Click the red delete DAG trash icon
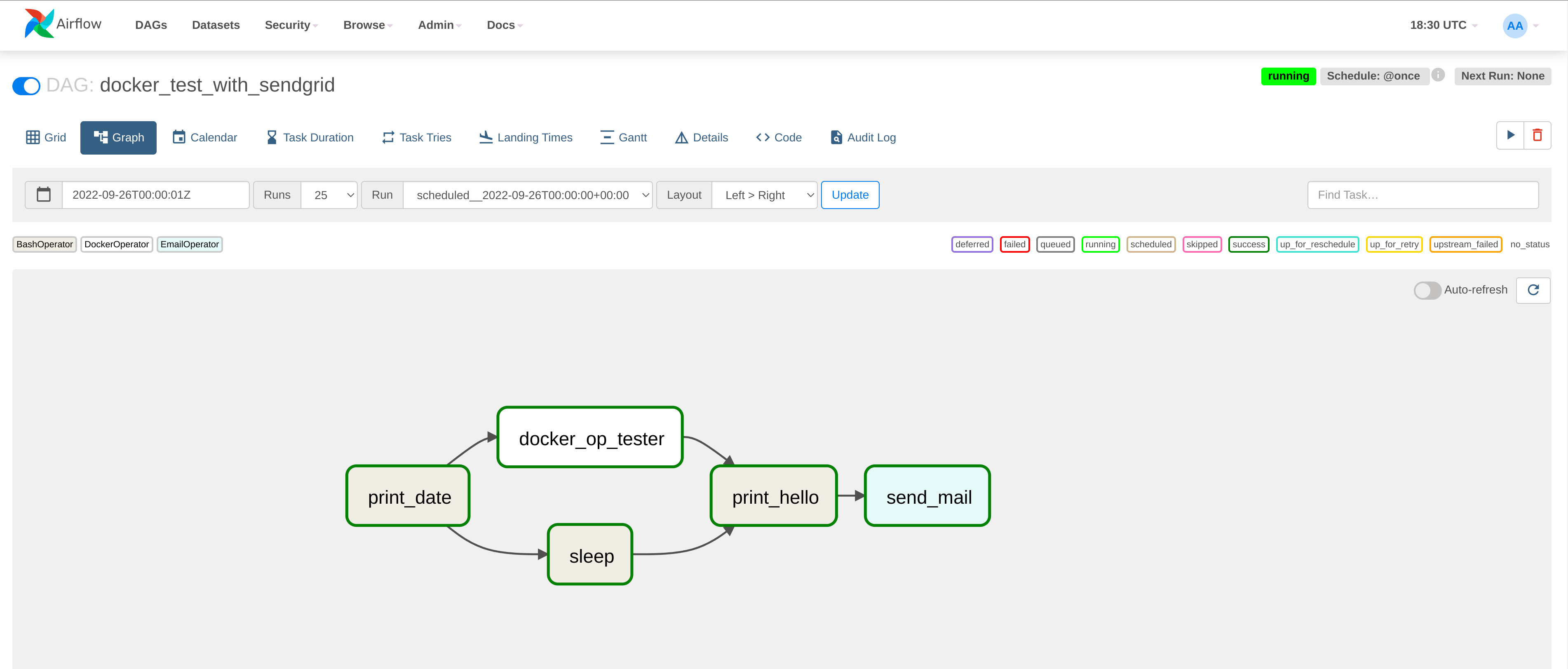The height and width of the screenshot is (669, 1568). point(1537,135)
